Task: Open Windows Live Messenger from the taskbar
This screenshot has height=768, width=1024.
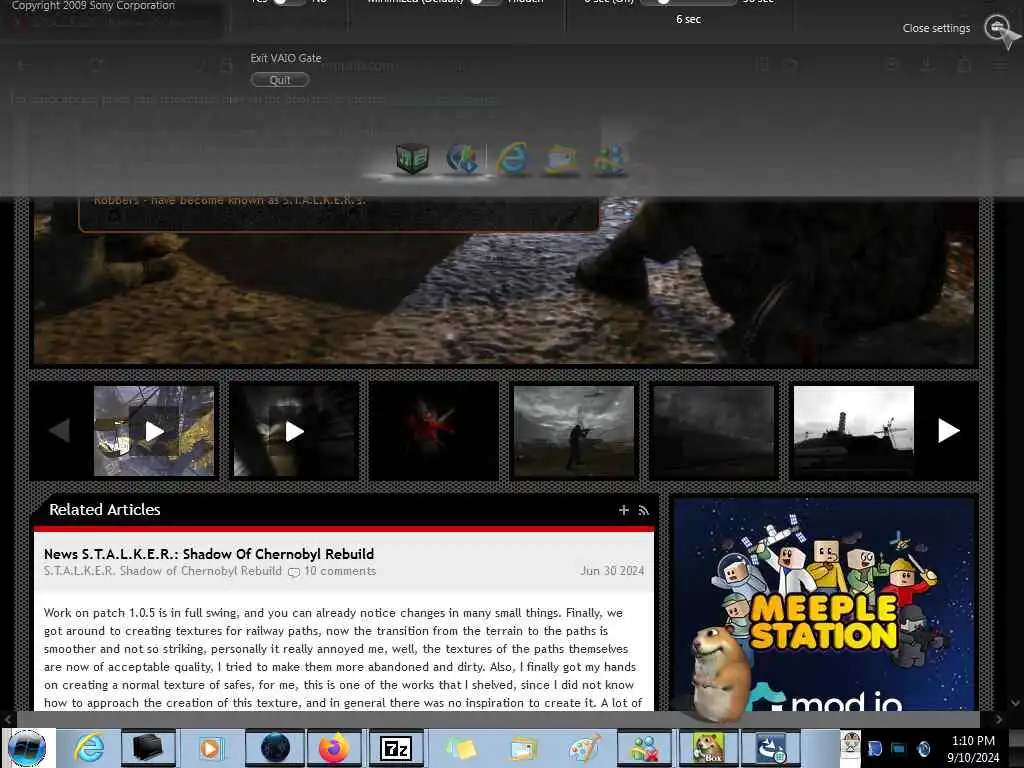Action: 644,748
